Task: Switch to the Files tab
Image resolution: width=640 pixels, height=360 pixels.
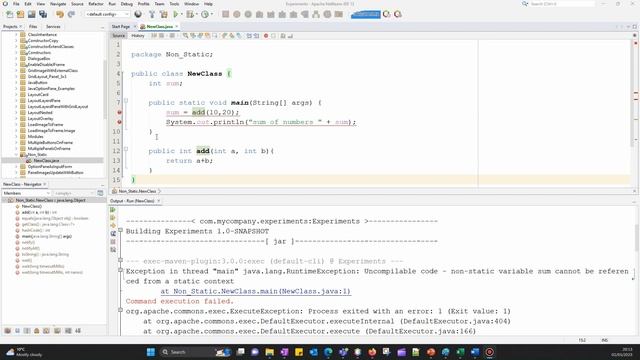Action: coord(33,27)
